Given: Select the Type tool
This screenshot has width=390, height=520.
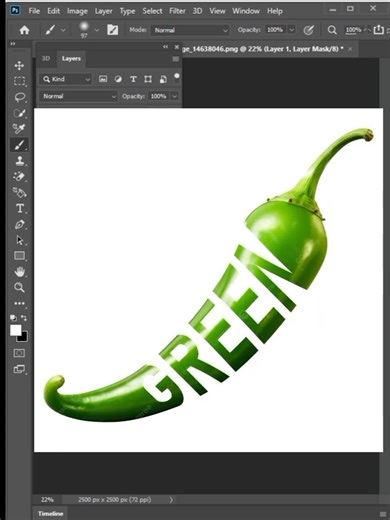Looking at the screenshot, I should click(19, 208).
